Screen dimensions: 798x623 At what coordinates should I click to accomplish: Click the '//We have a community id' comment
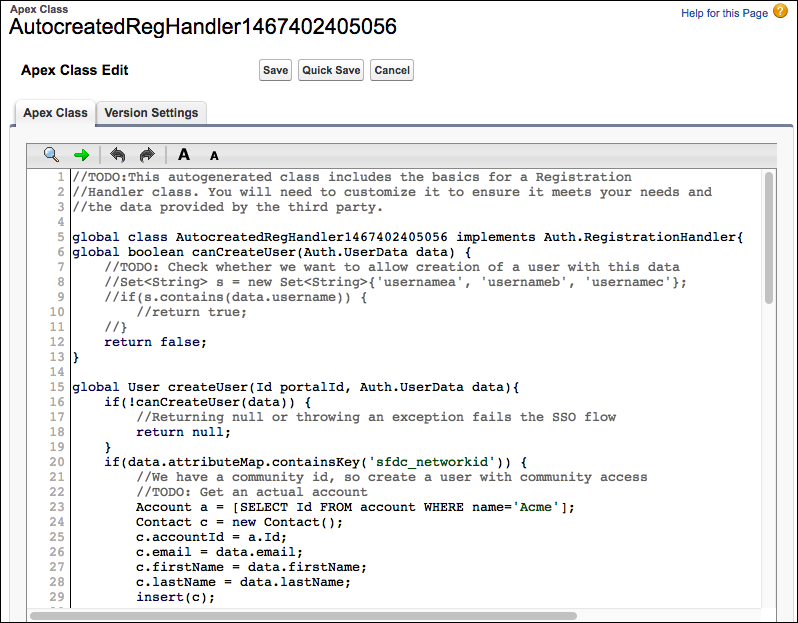[391, 477]
